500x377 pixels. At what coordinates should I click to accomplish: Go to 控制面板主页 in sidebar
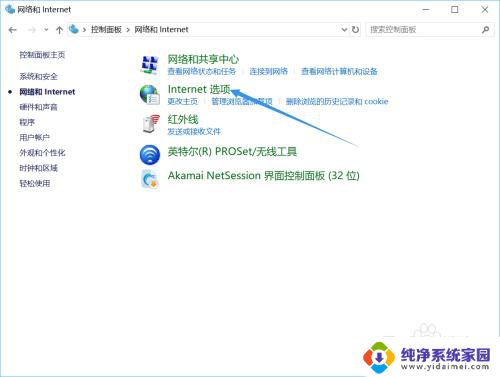tap(42, 55)
